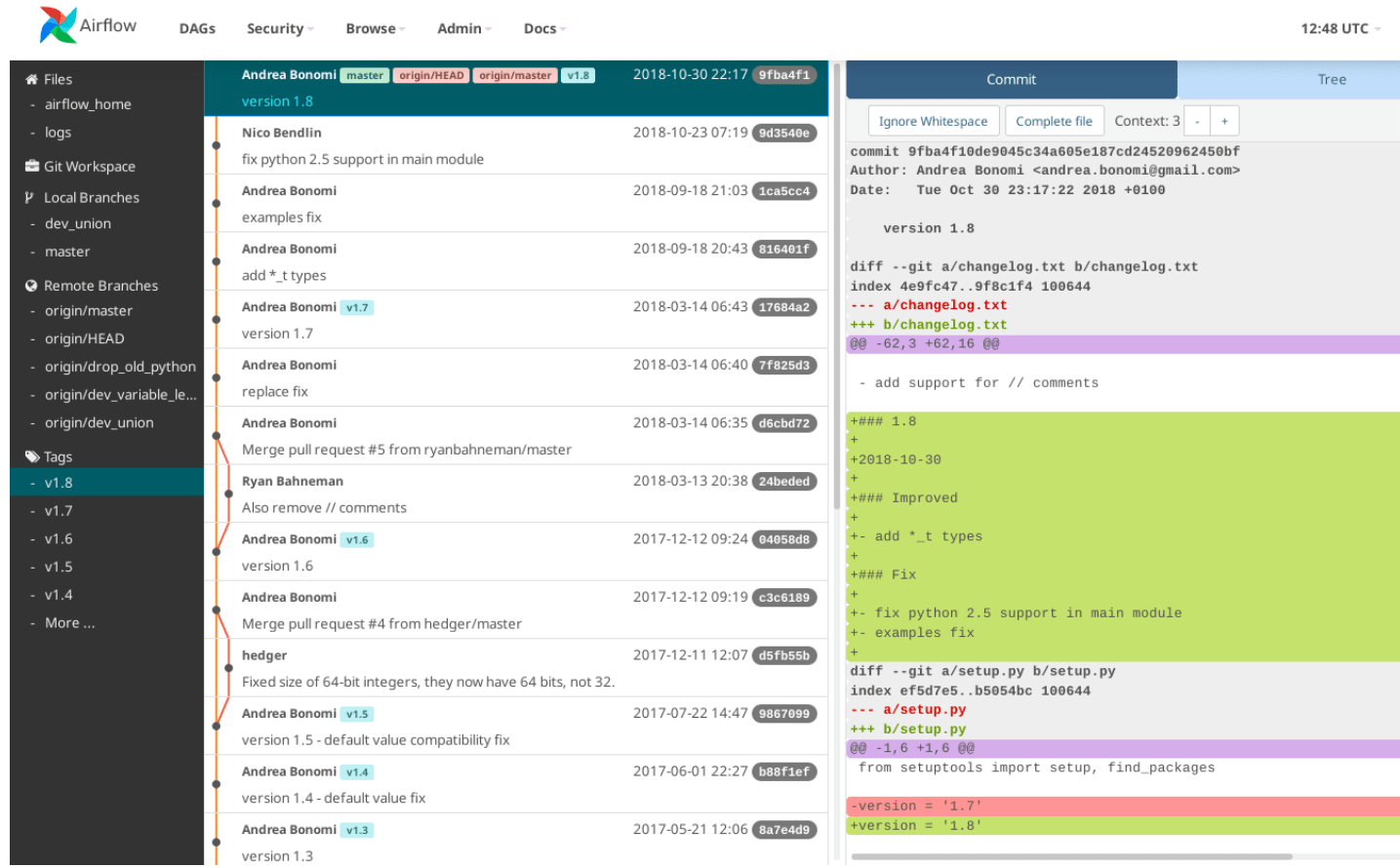Open the Security dropdown menu

click(x=280, y=28)
